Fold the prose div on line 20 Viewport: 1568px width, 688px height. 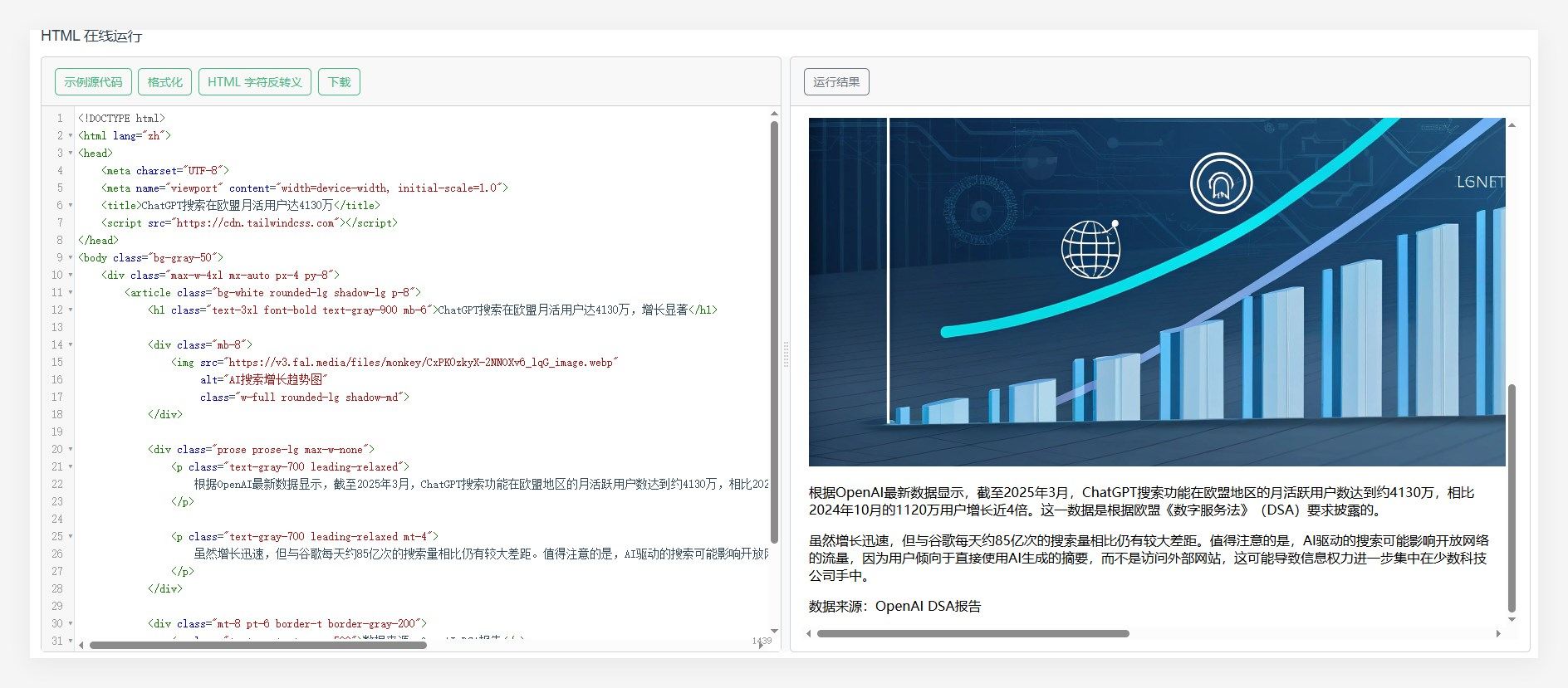click(x=71, y=449)
